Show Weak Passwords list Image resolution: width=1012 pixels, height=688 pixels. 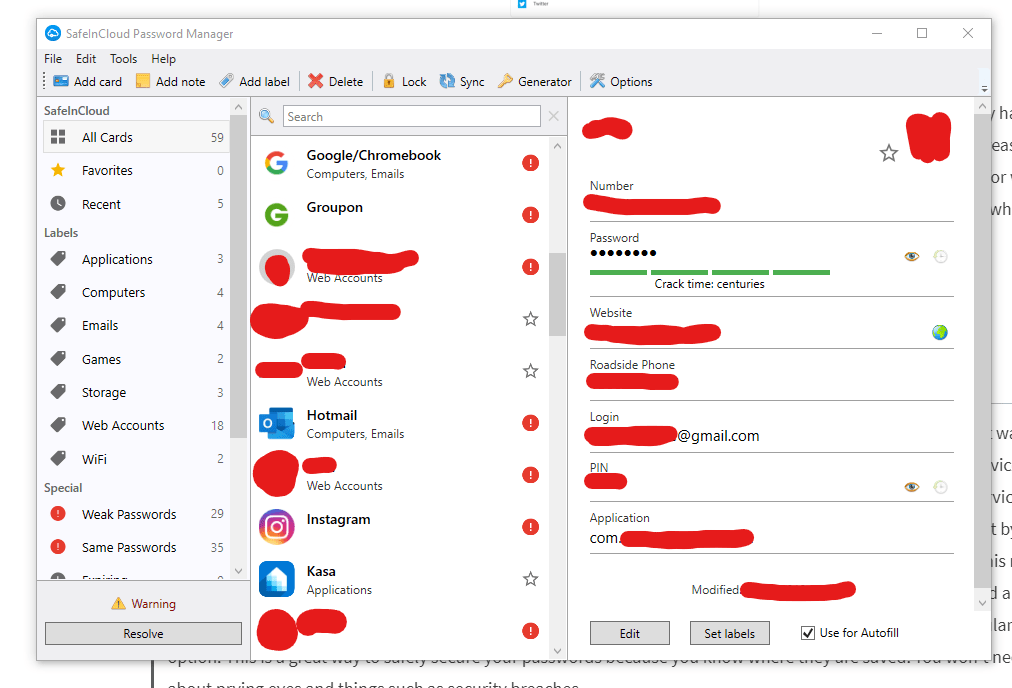(136, 514)
